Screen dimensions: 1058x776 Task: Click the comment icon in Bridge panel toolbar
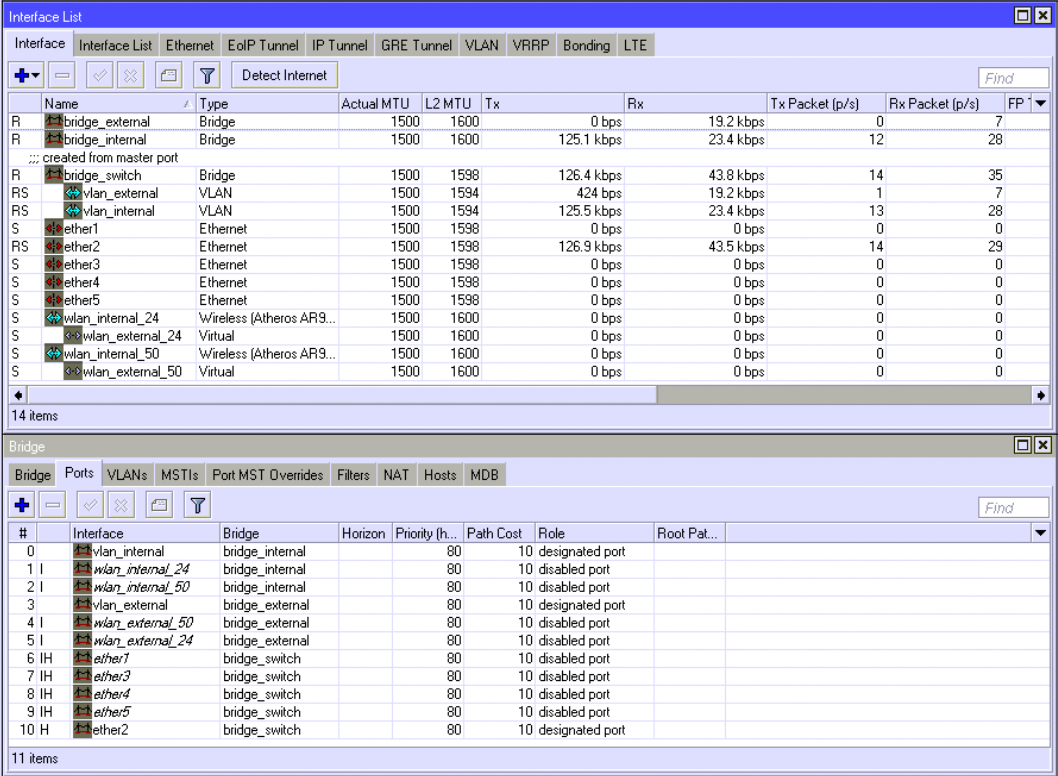tap(160, 507)
